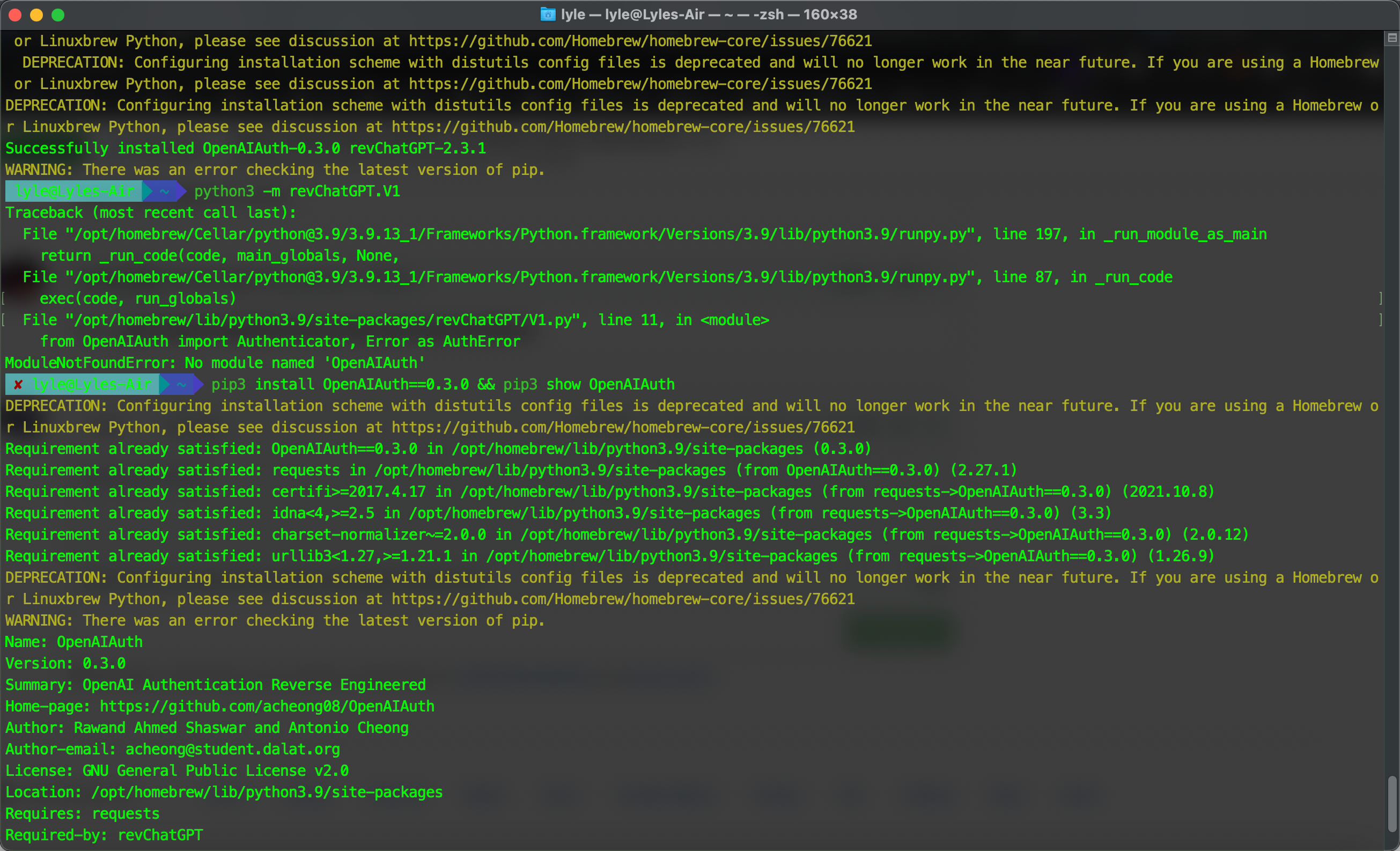Select the python3 -m revChatGPT.V1 command text

(297, 192)
